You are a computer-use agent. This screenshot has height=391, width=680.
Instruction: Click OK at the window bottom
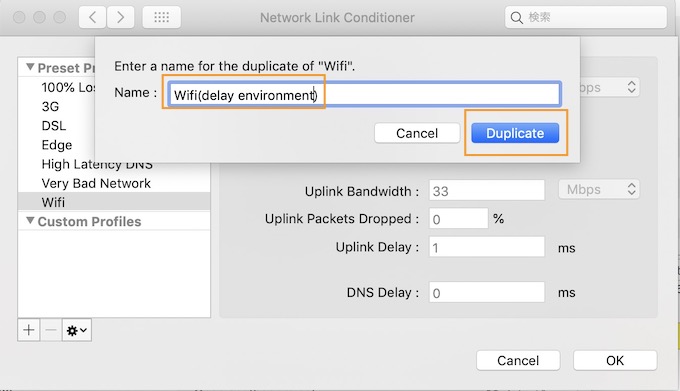(x=615, y=360)
